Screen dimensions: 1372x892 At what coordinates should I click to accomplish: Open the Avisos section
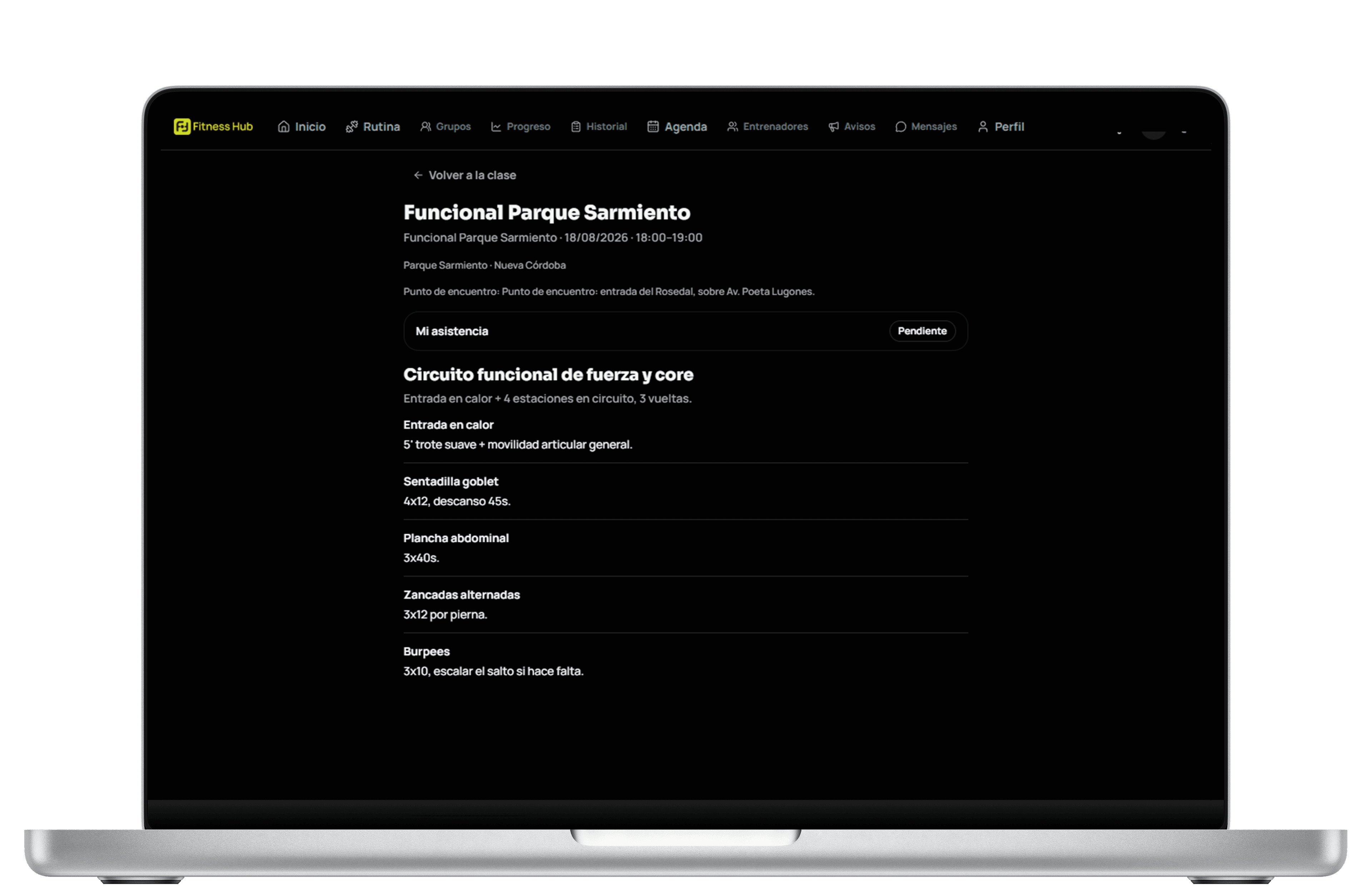coord(851,126)
